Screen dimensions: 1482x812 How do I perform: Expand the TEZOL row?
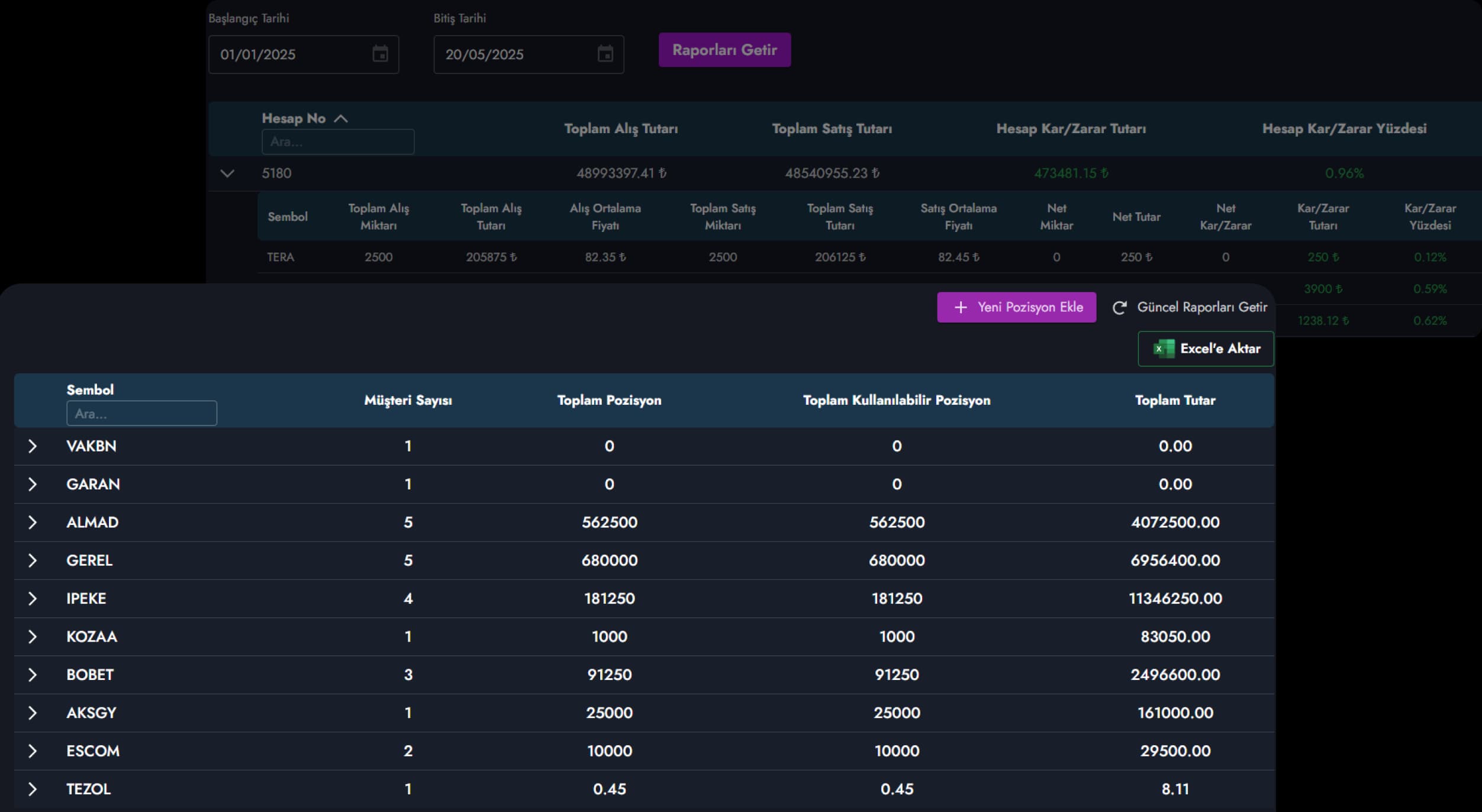pyautogui.click(x=33, y=789)
